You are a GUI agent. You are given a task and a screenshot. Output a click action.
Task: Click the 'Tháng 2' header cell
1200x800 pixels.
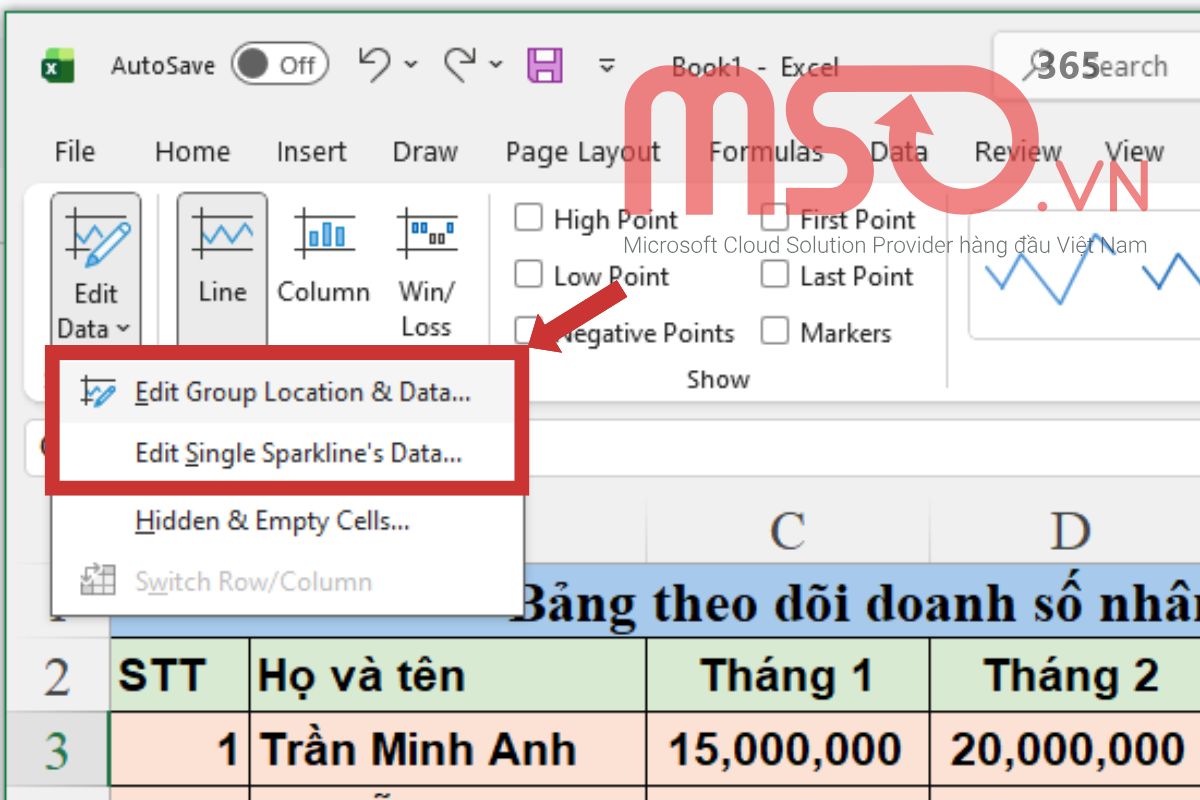pos(1066,676)
